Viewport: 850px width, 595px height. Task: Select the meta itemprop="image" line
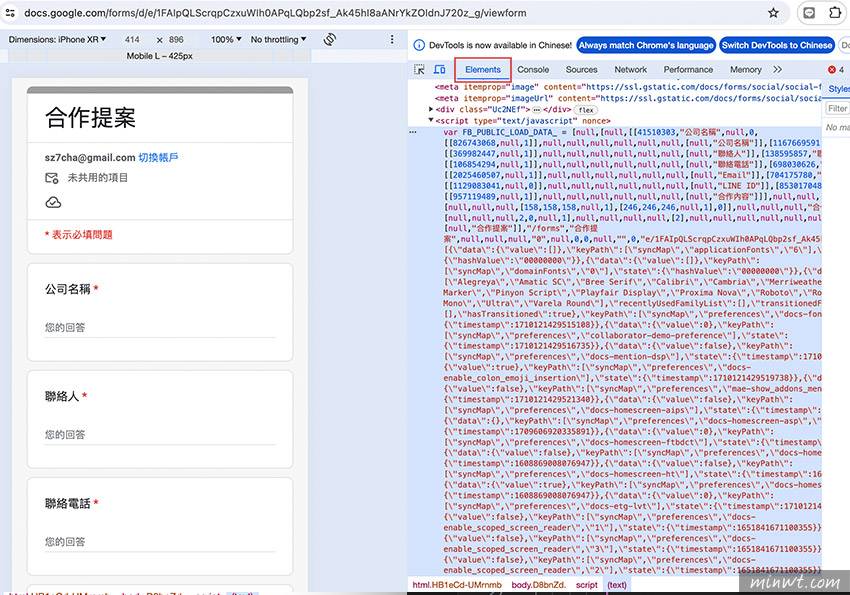coord(628,87)
